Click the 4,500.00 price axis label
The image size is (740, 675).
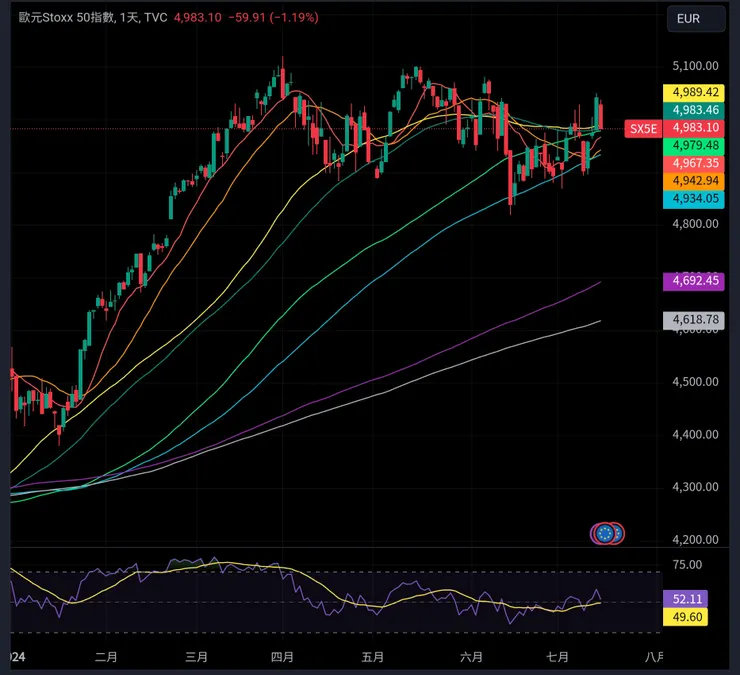(x=695, y=382)
